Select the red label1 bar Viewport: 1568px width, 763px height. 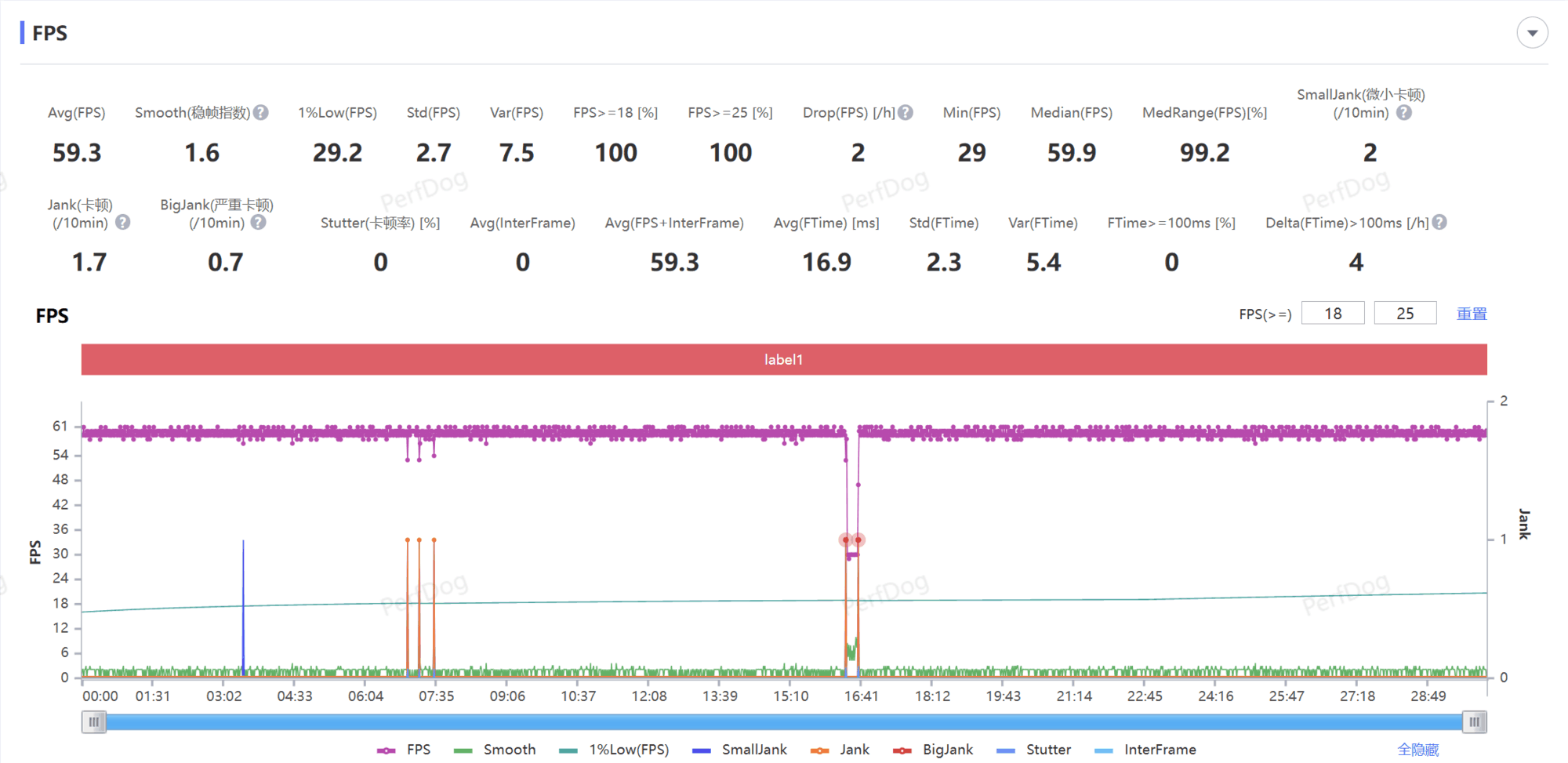click(784, 360)
